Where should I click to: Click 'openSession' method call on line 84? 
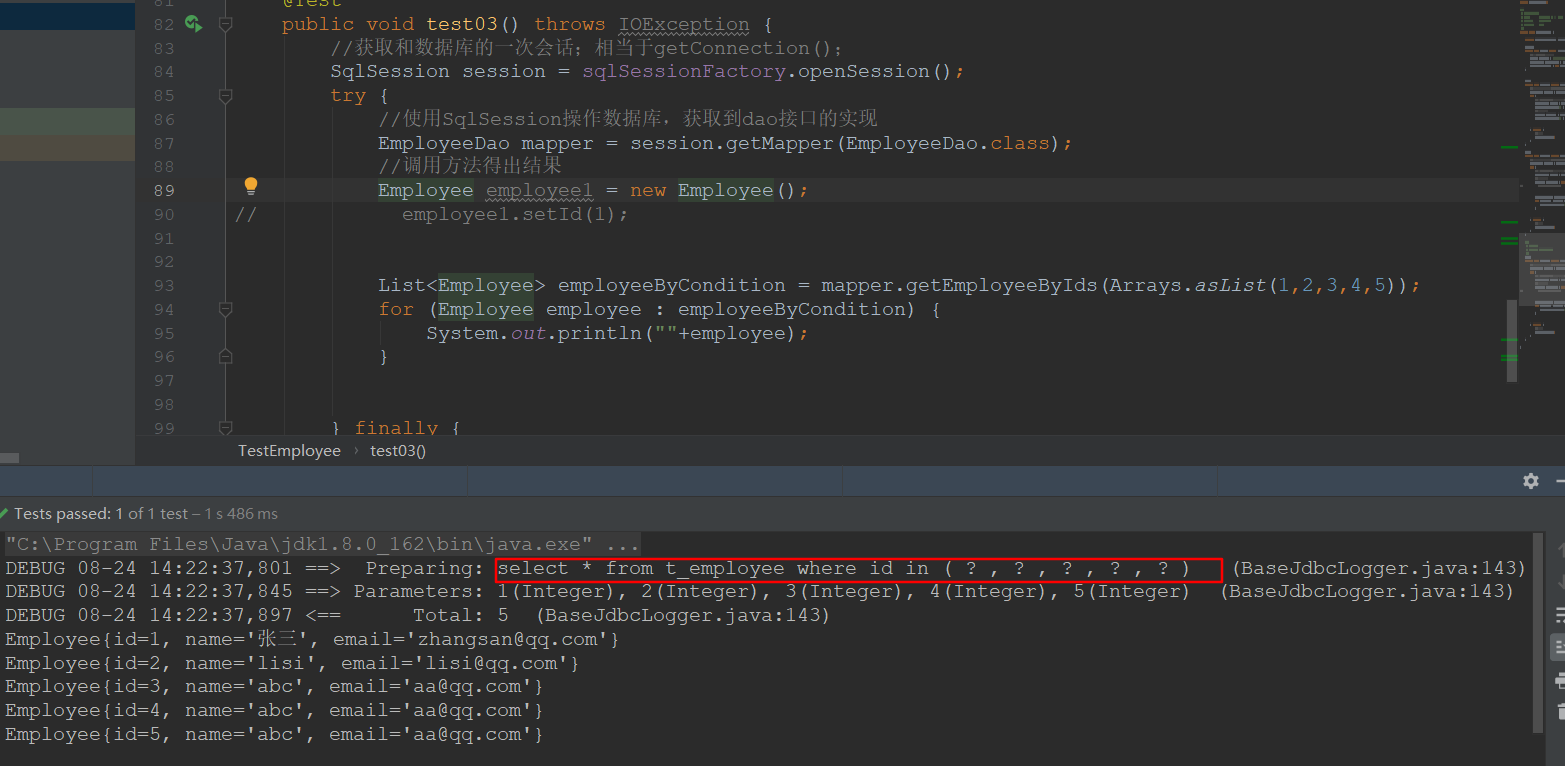[864, 71]
